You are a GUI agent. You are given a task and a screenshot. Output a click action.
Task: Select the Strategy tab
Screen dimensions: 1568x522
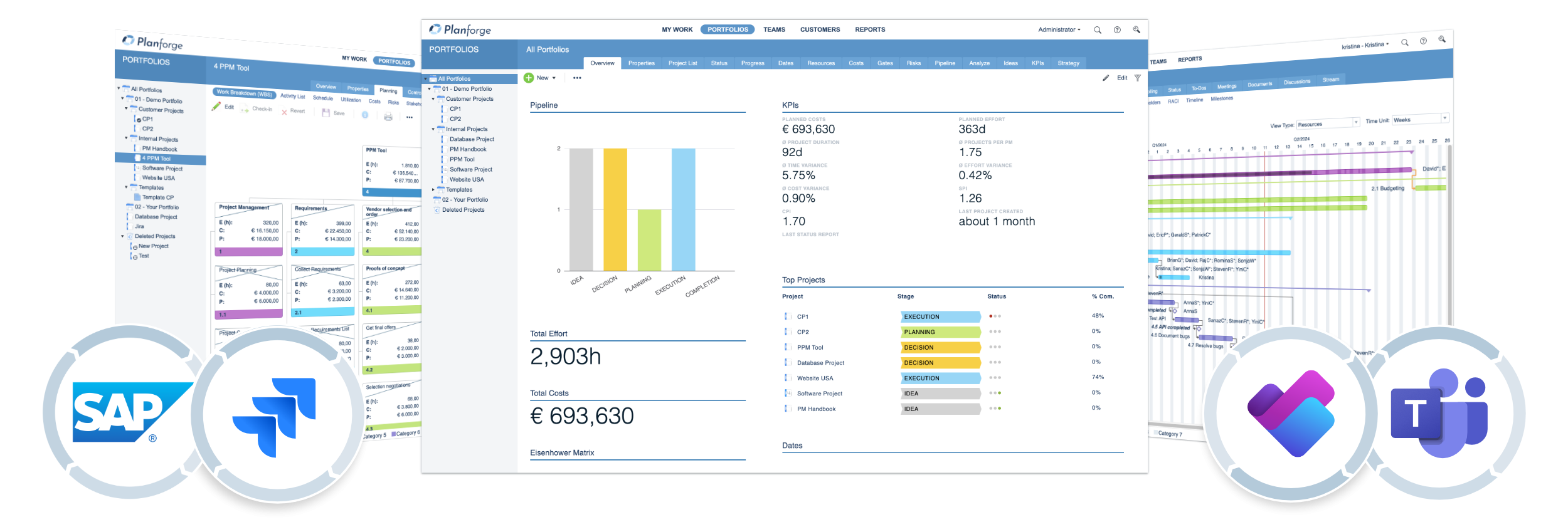1068,63
